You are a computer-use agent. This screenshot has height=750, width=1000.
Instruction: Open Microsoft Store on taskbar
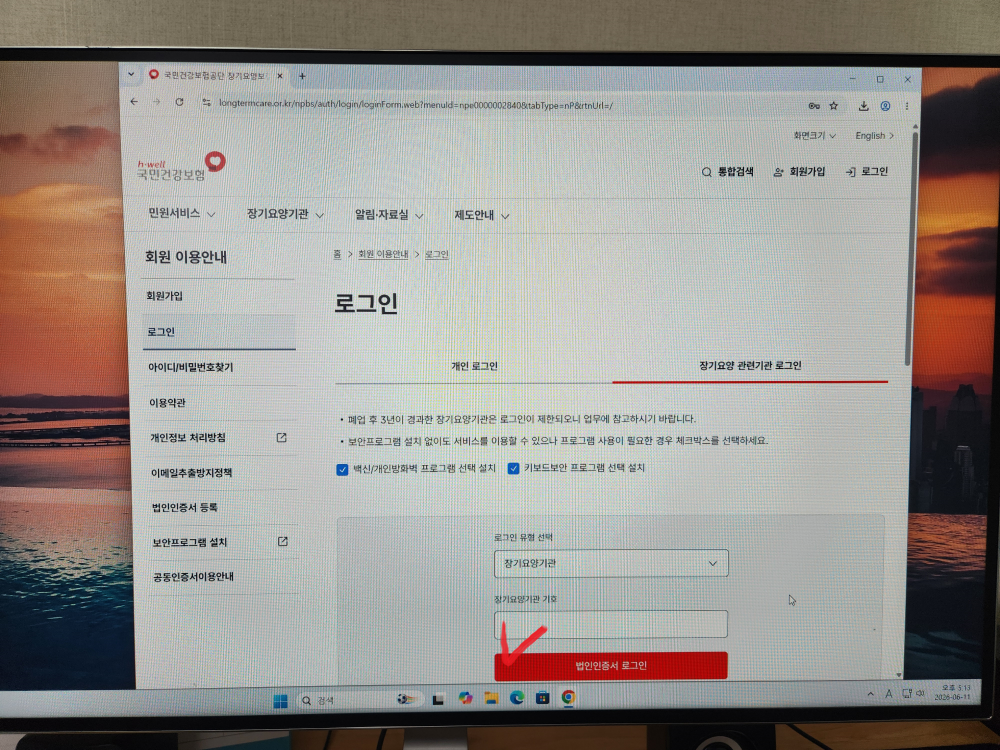click(542, 697)
